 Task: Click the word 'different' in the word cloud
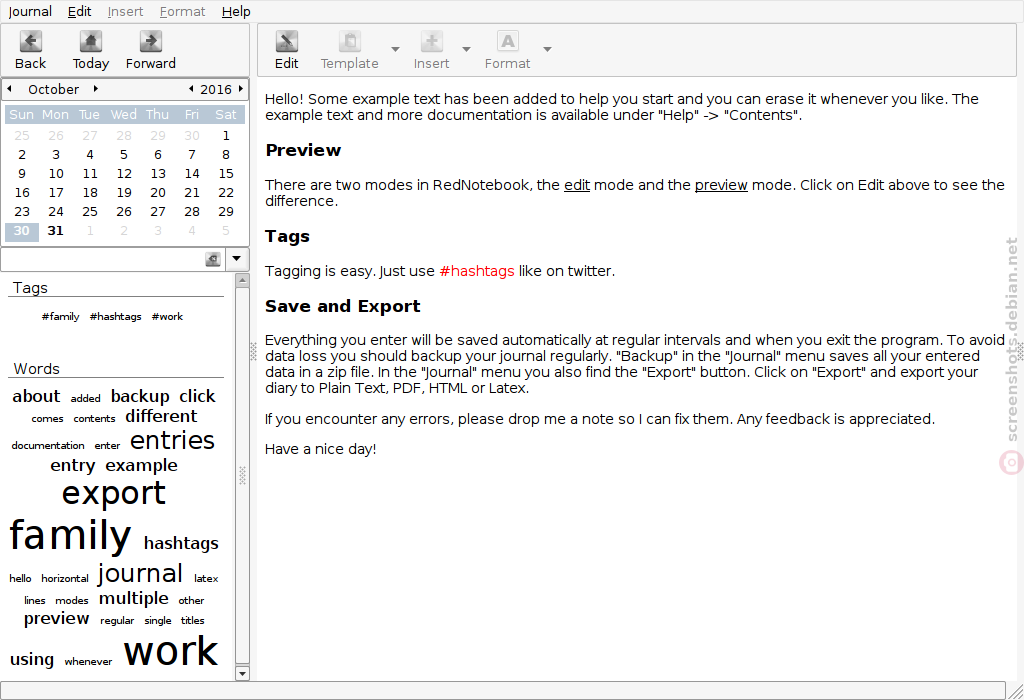[161, 416]
